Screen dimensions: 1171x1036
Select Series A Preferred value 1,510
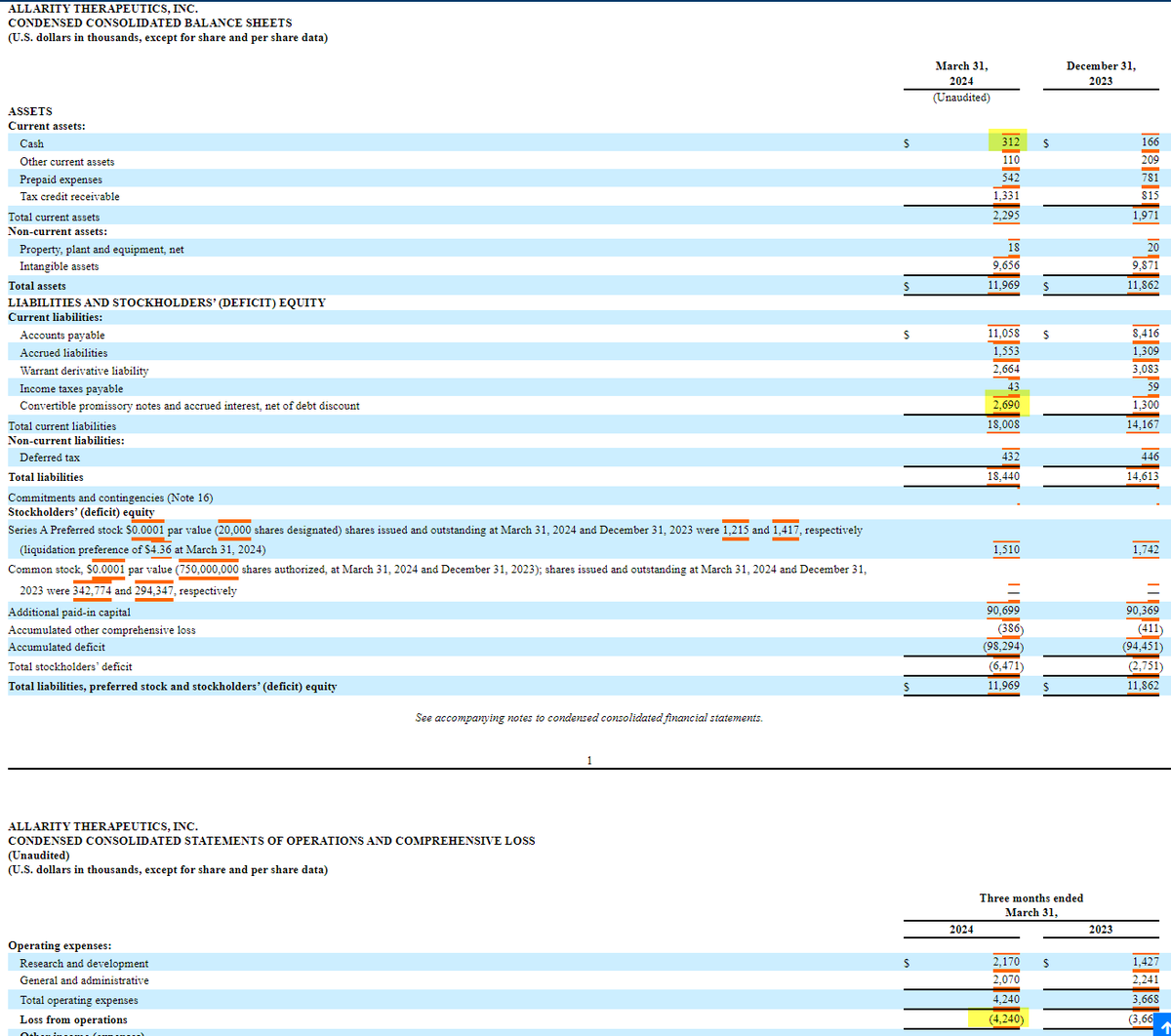1005,550
